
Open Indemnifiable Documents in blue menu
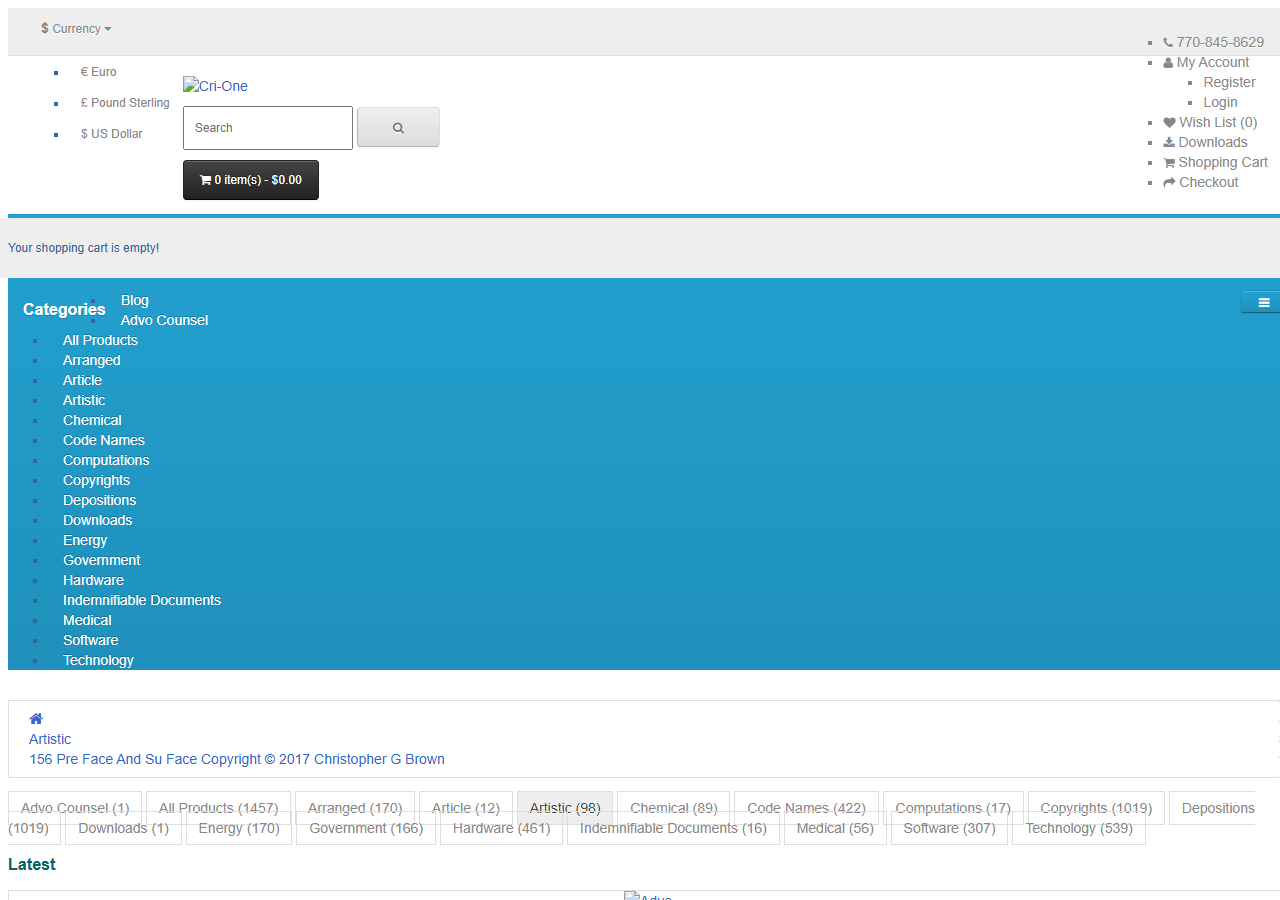tap(142, 600)
